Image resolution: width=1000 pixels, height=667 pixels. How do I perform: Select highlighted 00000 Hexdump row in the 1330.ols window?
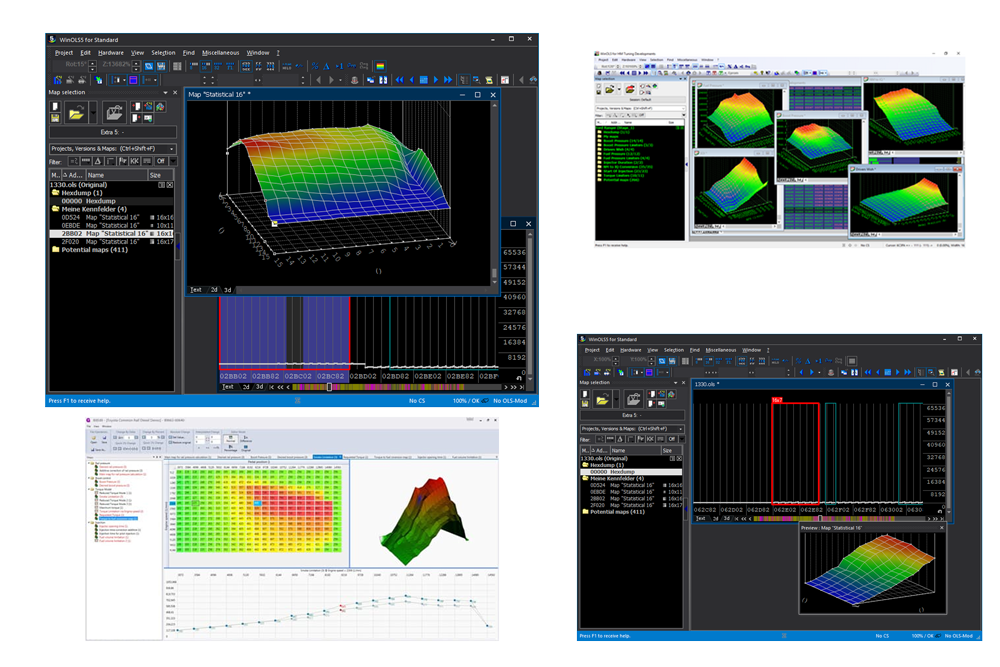(x=631, y=471)
